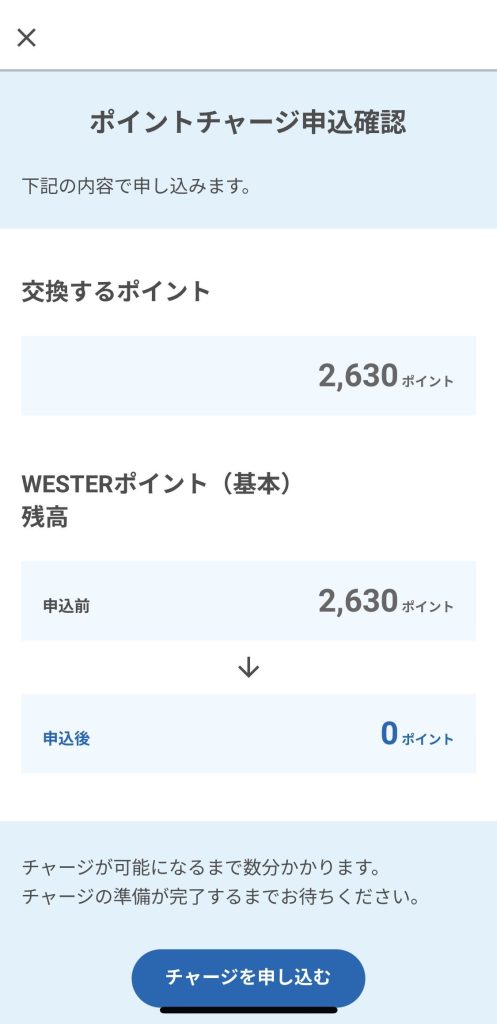Tap the 申込後 label
Viewport: 497px width, 1024px height.
67,739
